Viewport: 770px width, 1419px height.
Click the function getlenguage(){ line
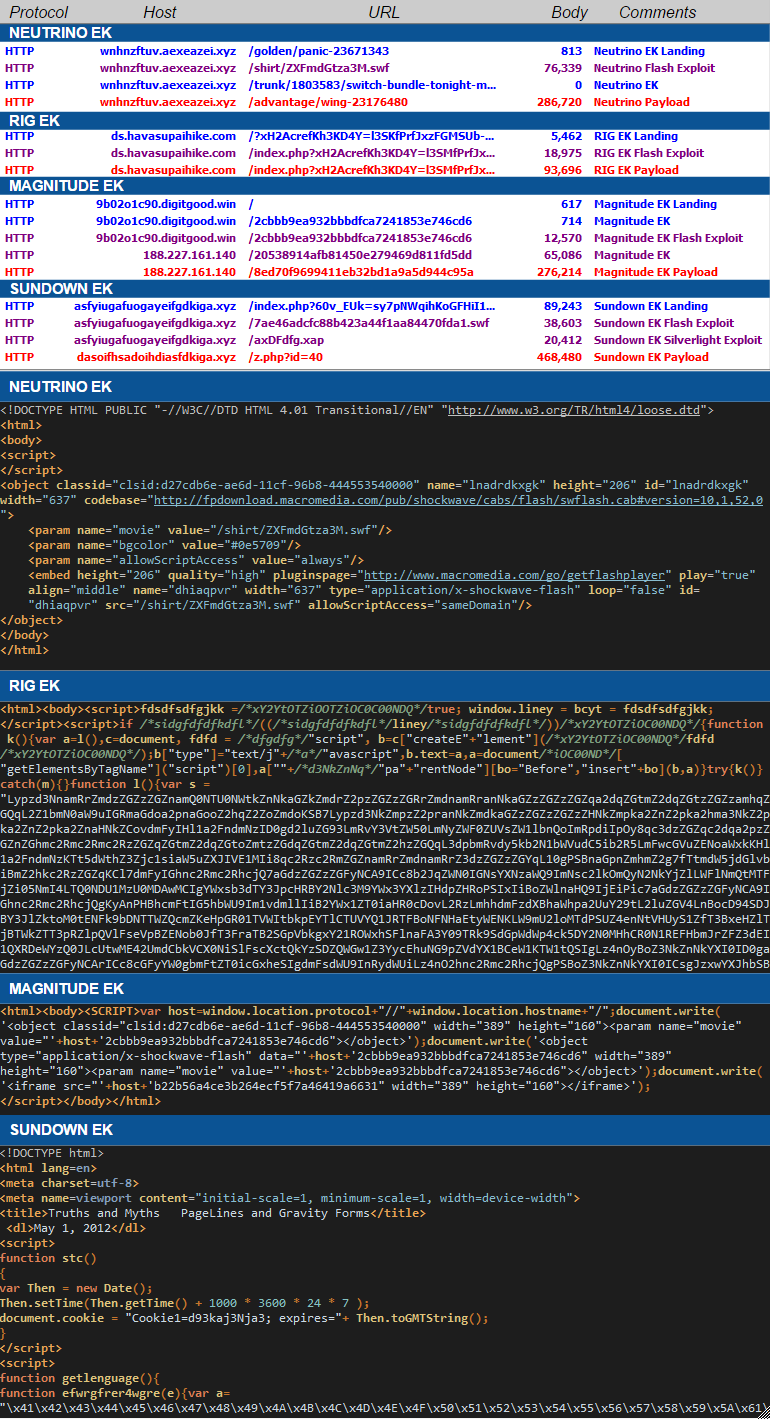pos(80,1378)
